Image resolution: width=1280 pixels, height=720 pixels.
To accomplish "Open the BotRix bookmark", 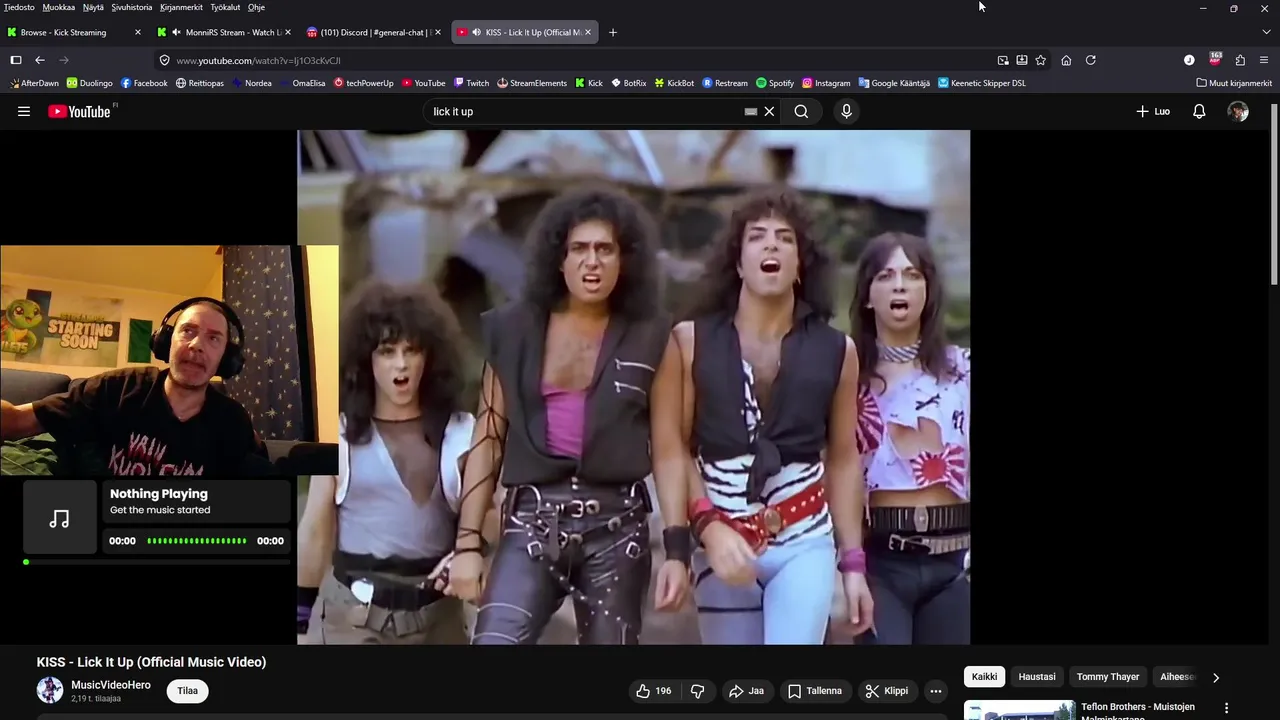I will pos(628,83).
